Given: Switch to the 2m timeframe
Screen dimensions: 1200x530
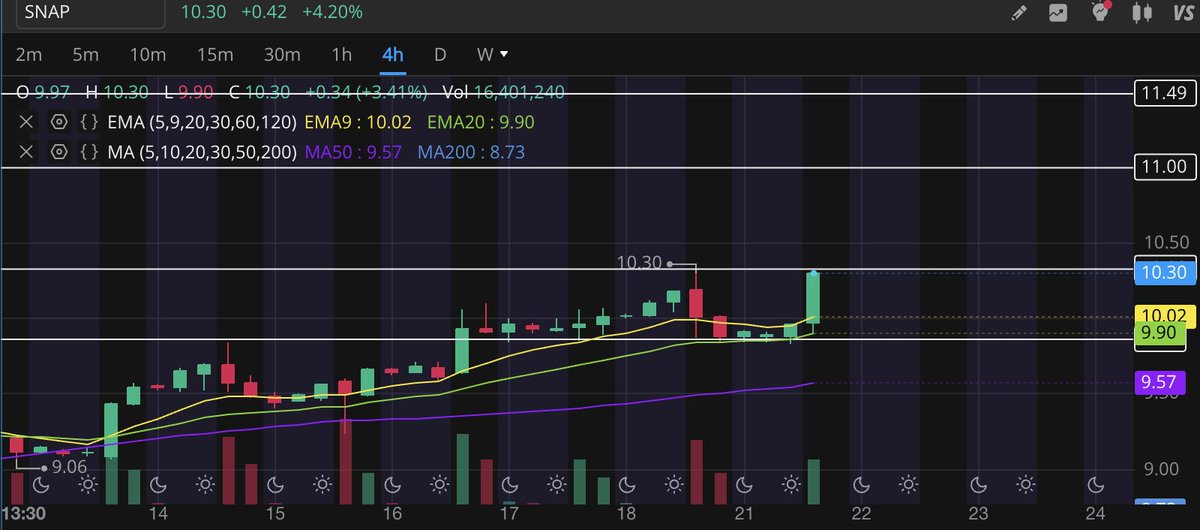Looking at the screenshot, I should point(29,54).
